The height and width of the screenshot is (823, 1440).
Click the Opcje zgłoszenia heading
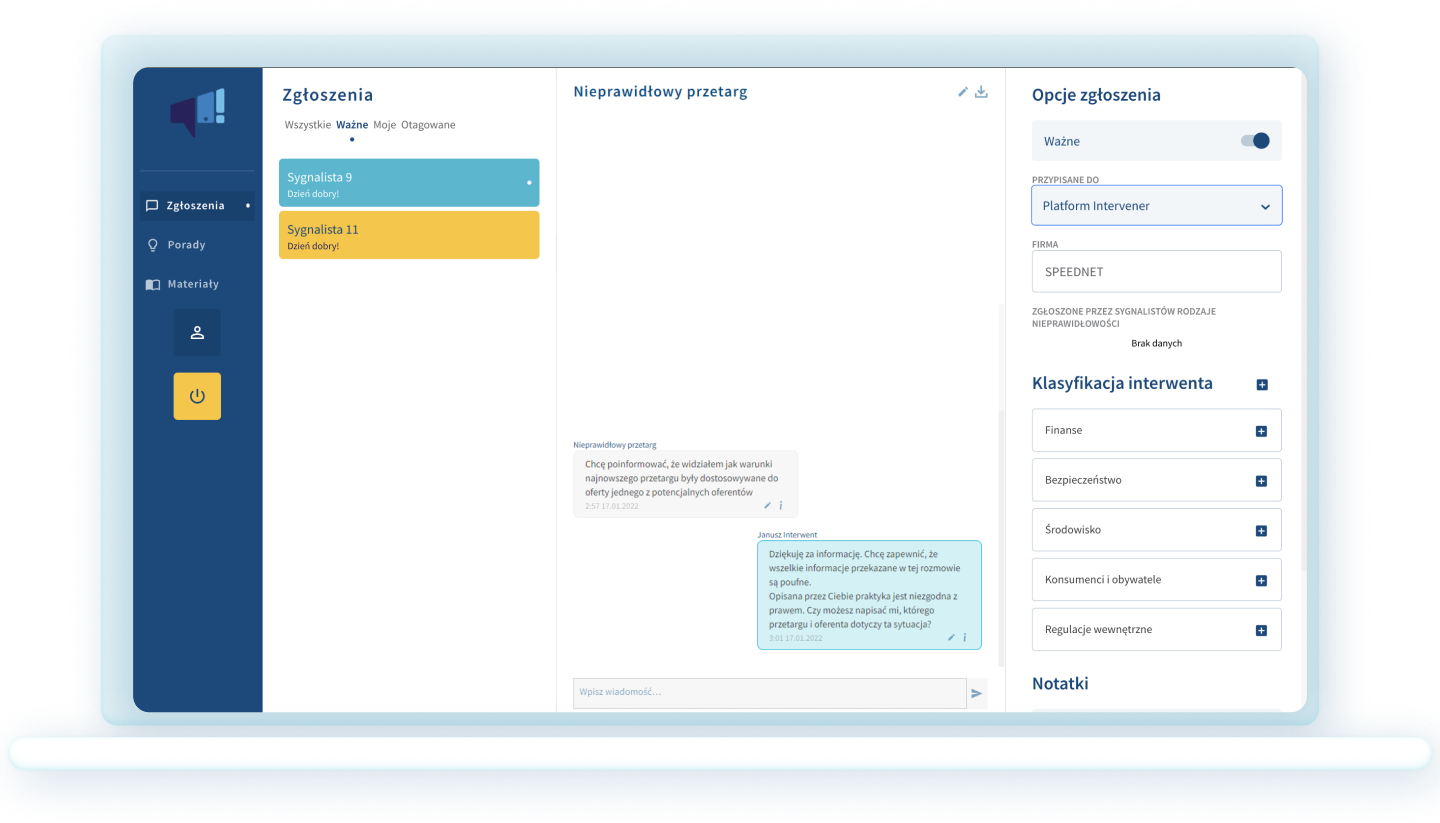coord(1096,96)
